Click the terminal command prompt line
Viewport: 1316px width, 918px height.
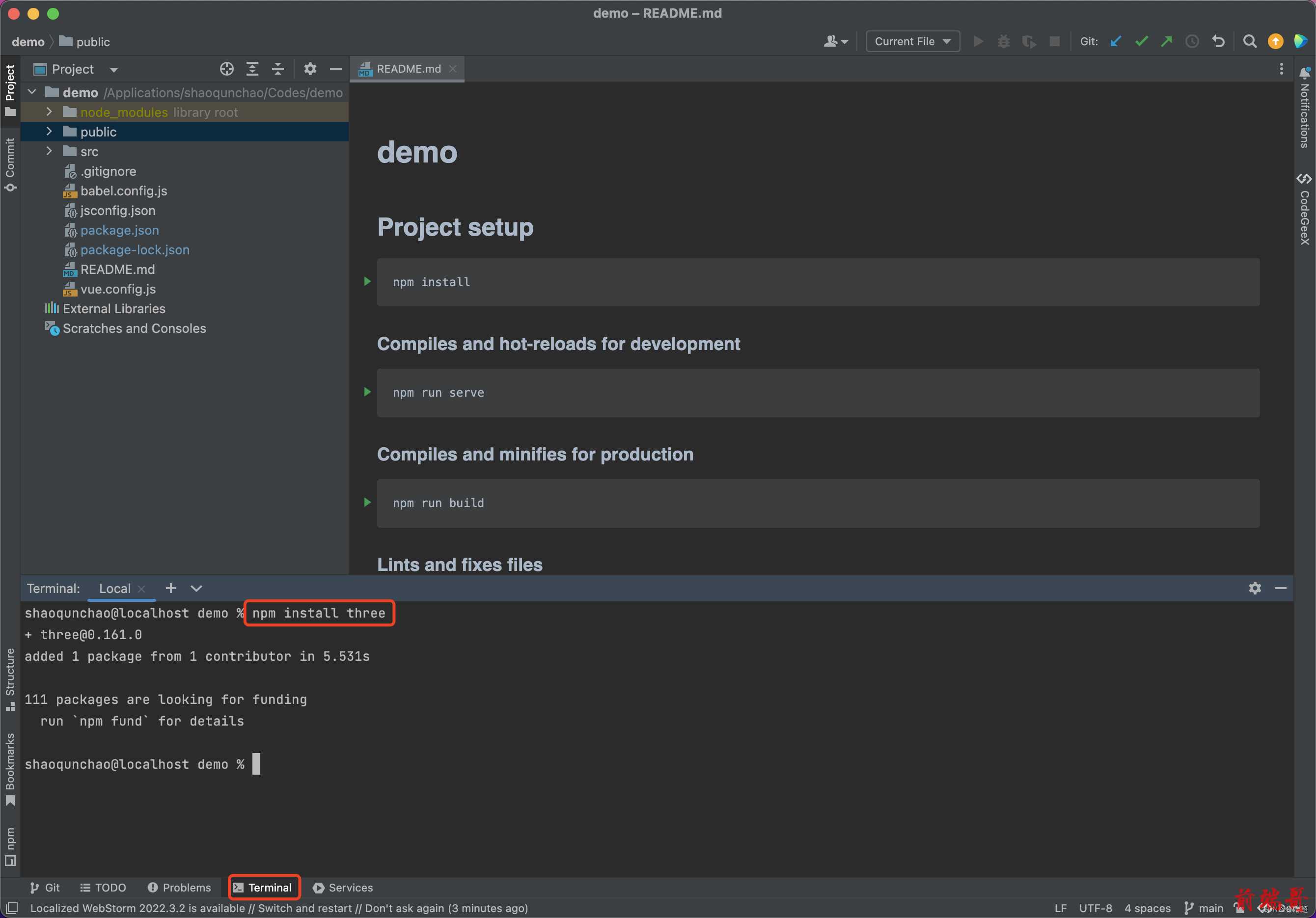tap(142, 764)
